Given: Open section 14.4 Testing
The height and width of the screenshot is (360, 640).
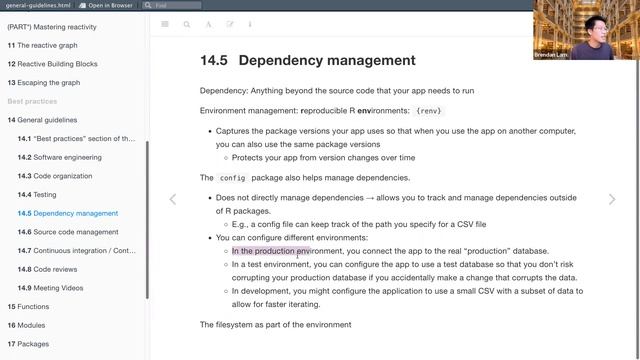Looking at the screenshot, I should 37,195.
